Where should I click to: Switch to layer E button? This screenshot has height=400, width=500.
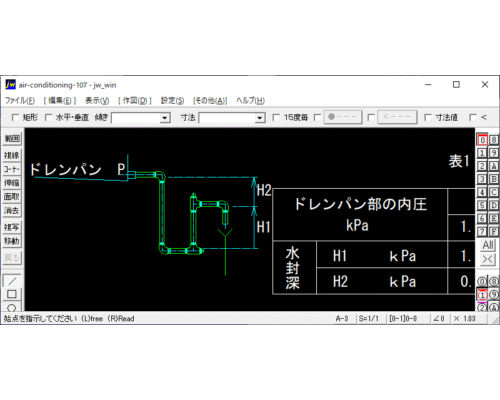(494, 218)
